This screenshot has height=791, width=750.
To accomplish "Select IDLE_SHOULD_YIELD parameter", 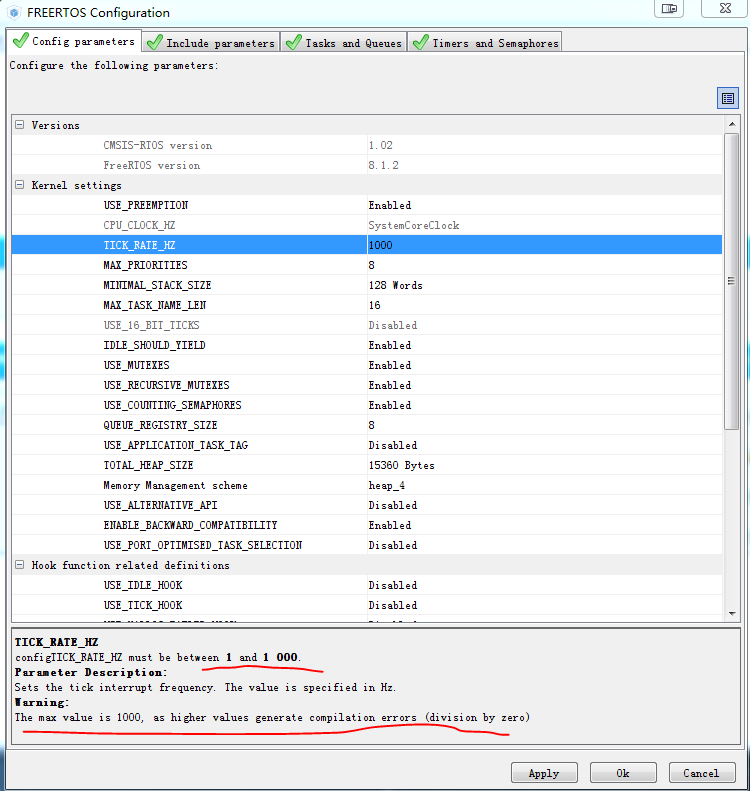I will [x=154, y=346].
